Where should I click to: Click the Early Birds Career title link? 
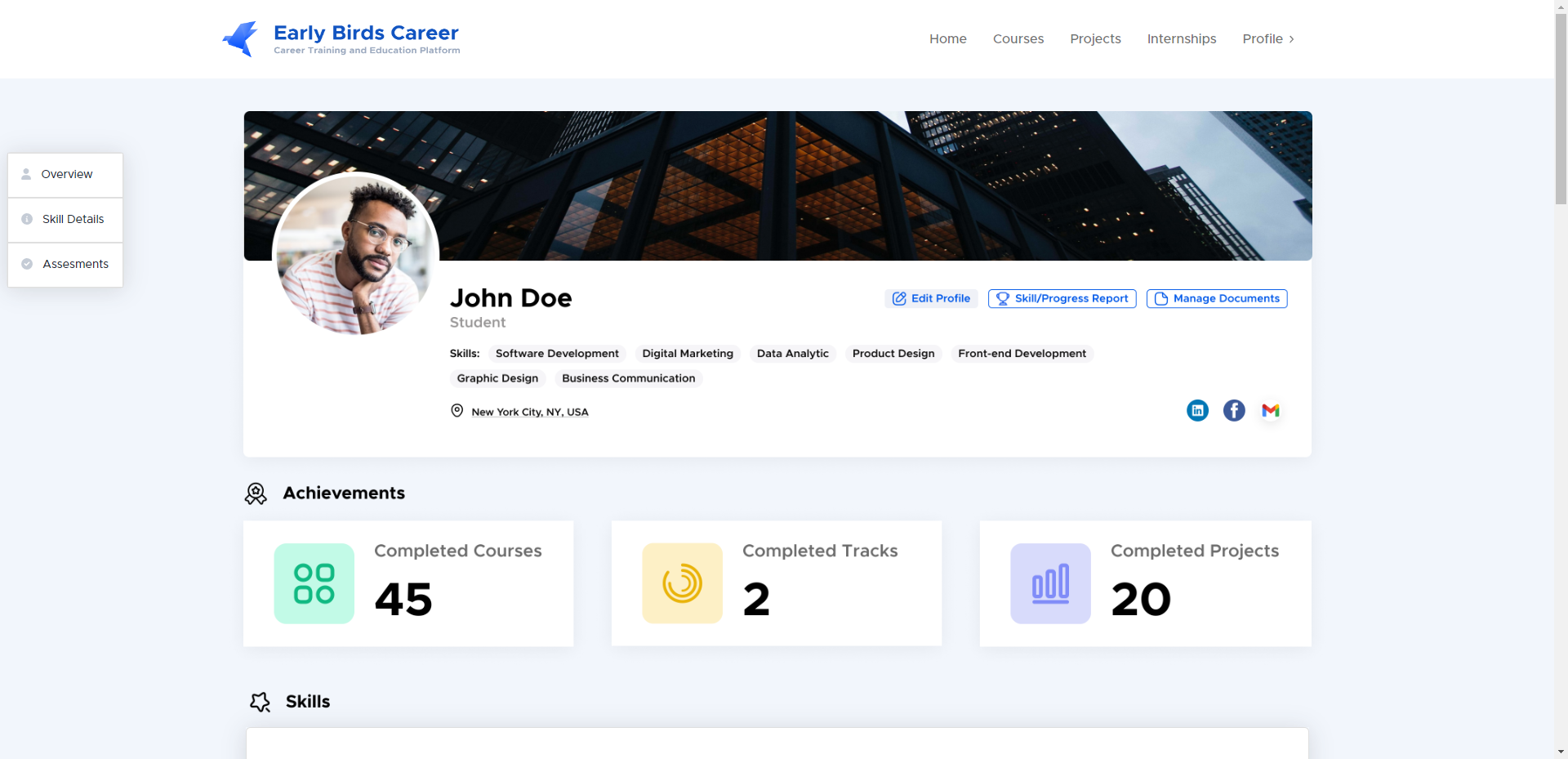point(366,33)
